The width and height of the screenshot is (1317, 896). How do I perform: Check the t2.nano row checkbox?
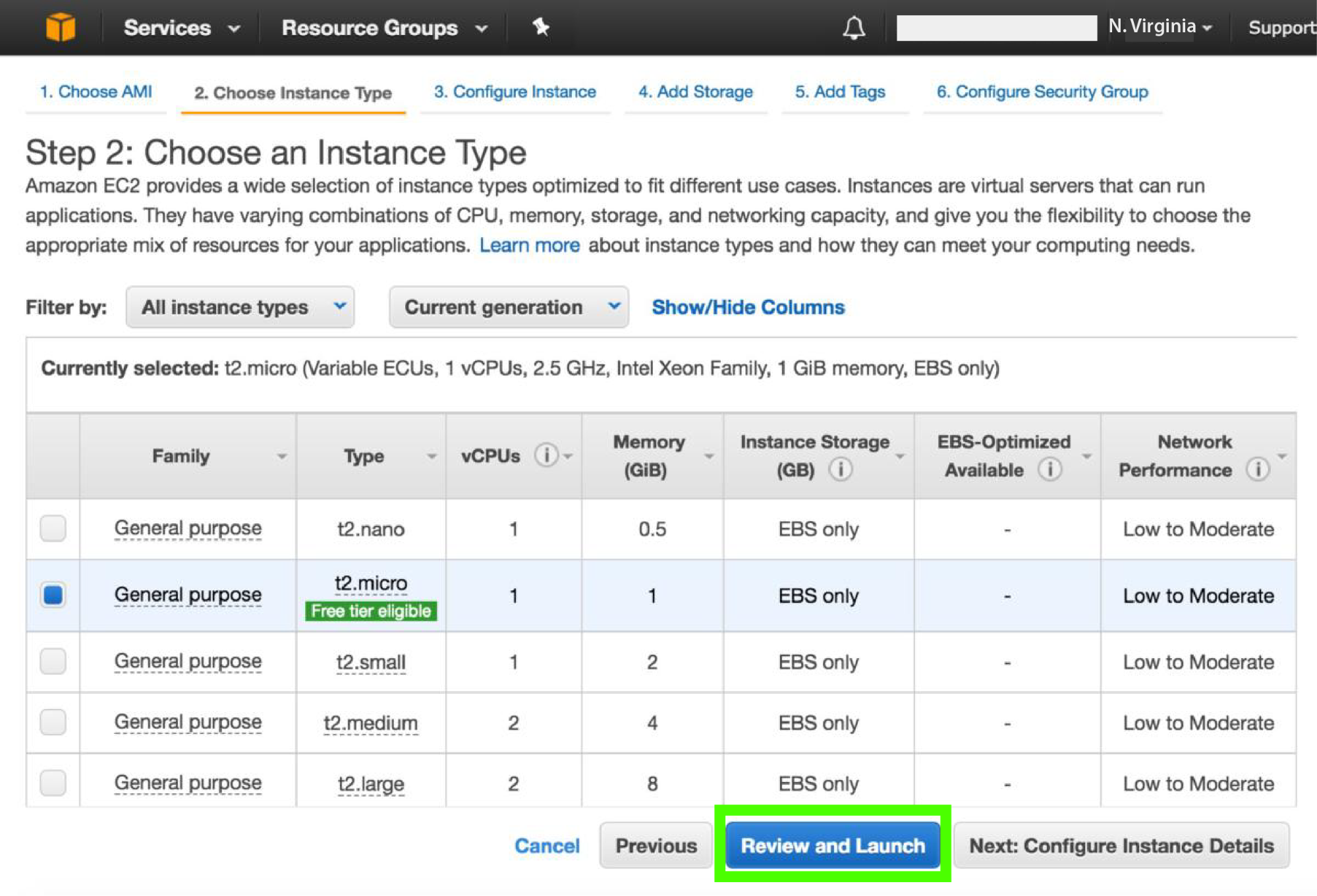53,528
